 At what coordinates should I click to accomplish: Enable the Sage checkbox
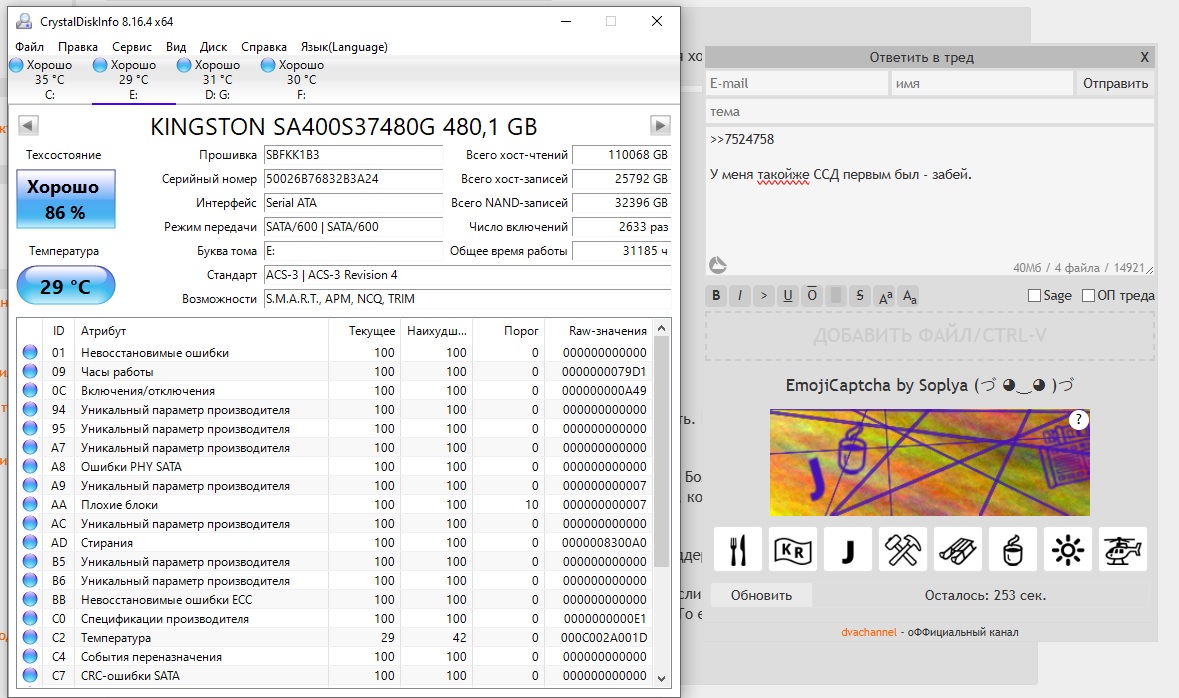click(1034, 295)
